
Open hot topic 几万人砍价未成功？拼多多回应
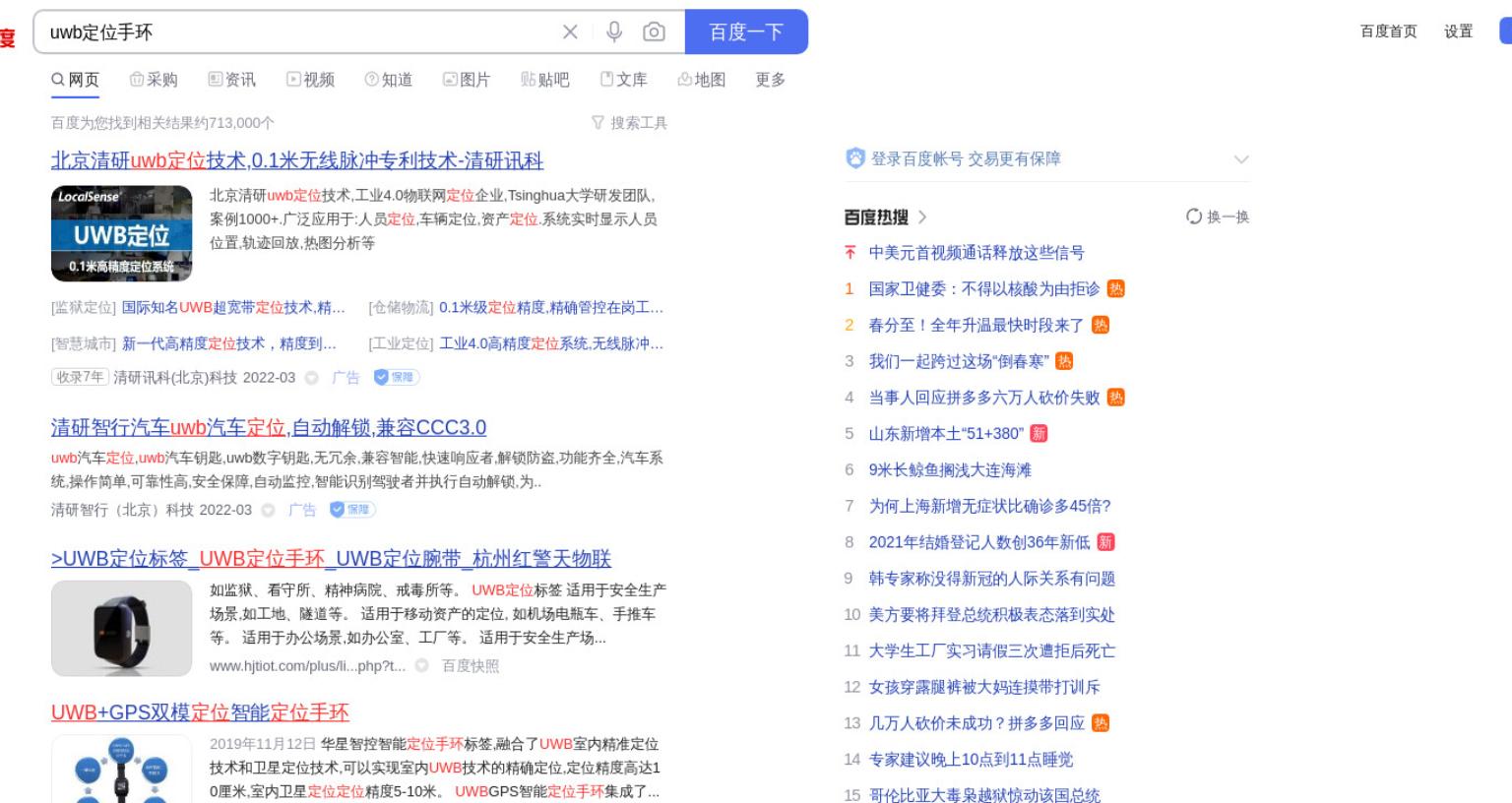point(976,723)
